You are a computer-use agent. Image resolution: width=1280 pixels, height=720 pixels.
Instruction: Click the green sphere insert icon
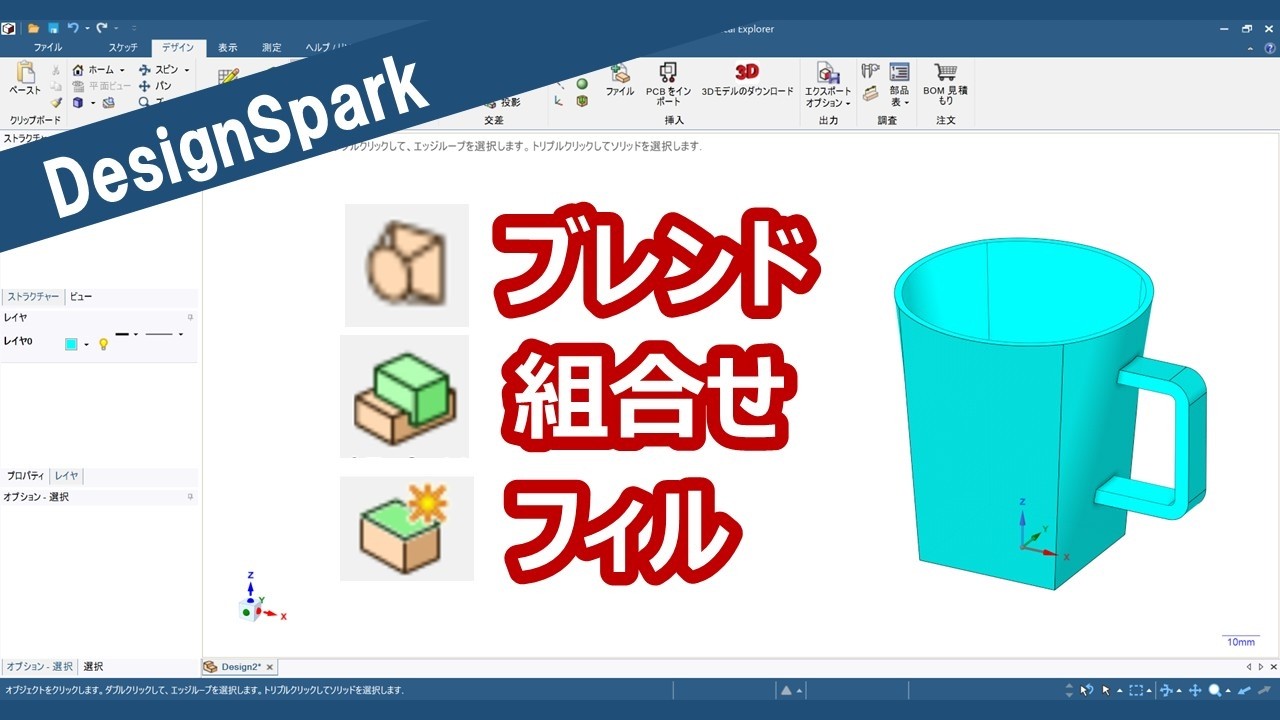(x=581, y=83)
